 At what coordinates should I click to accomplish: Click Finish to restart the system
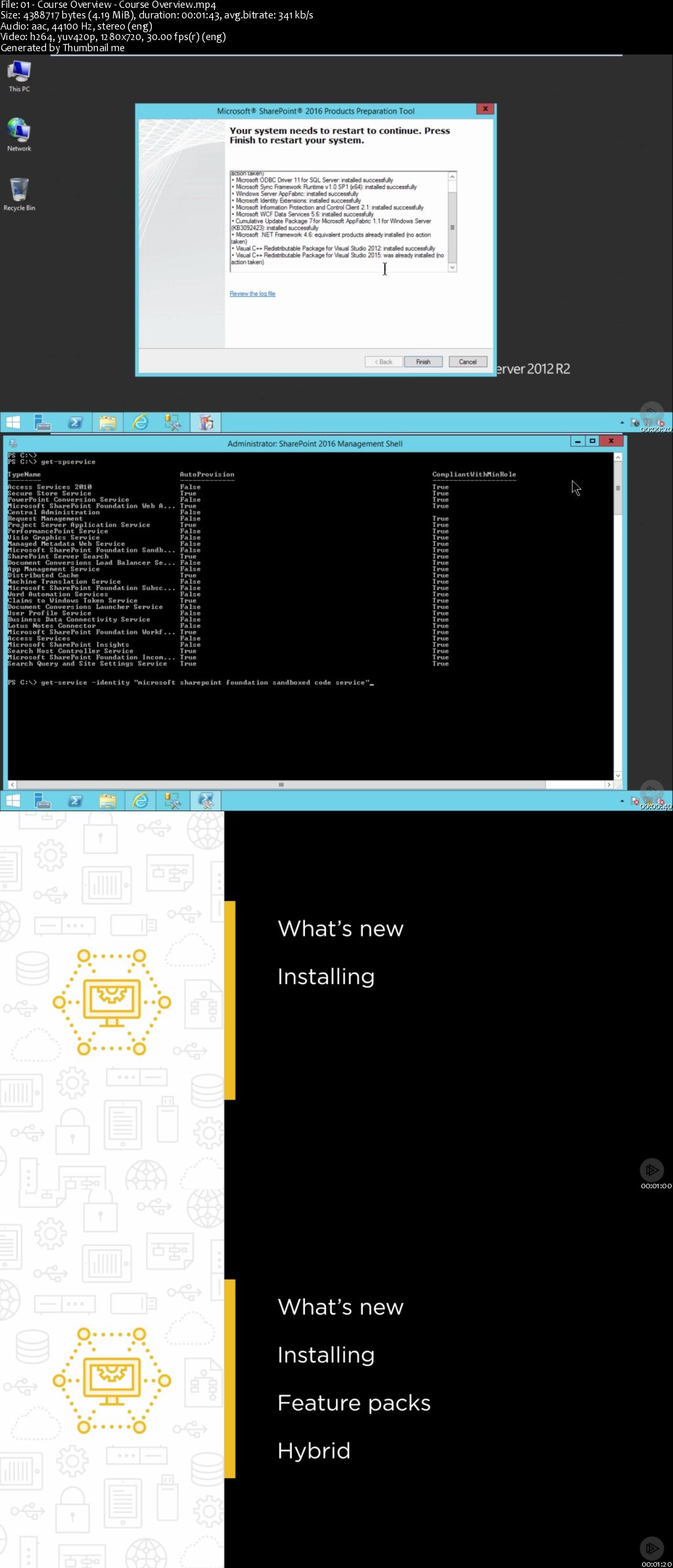pos(423,362)
